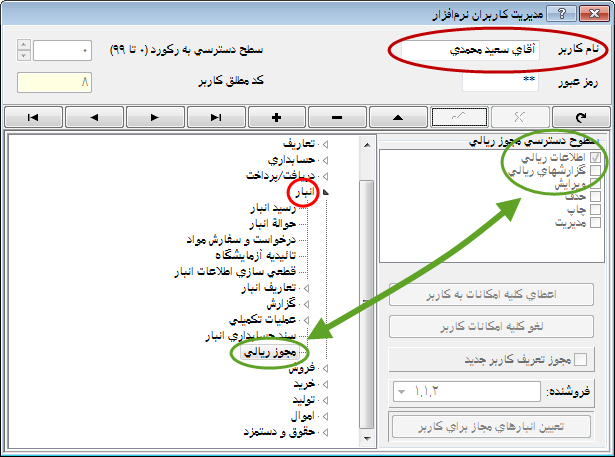
Task: Close the مديريت كاربران window
Action: pos(594,14)
